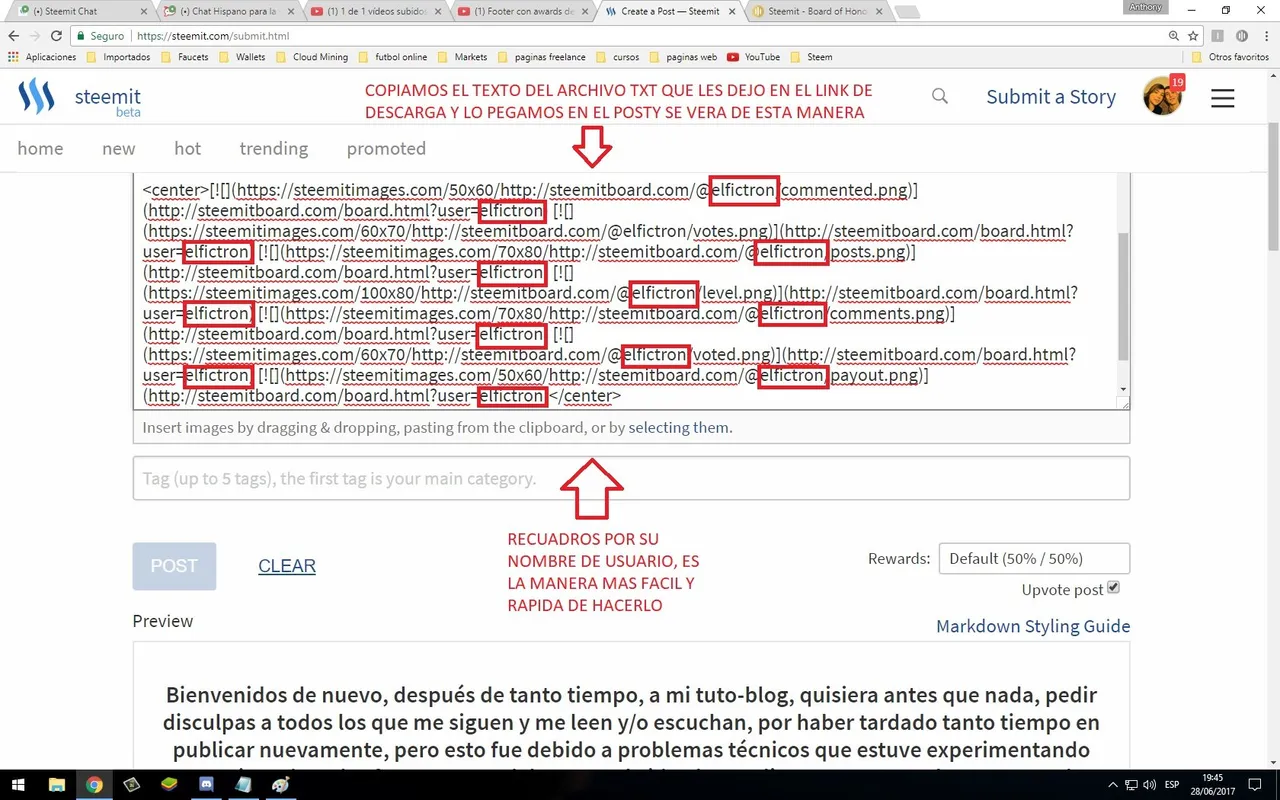Switch to the Steemit Chat browser tab
The width and height of the screenshot is (1280, 800).
pyautogui.click(x=80, y=12)
